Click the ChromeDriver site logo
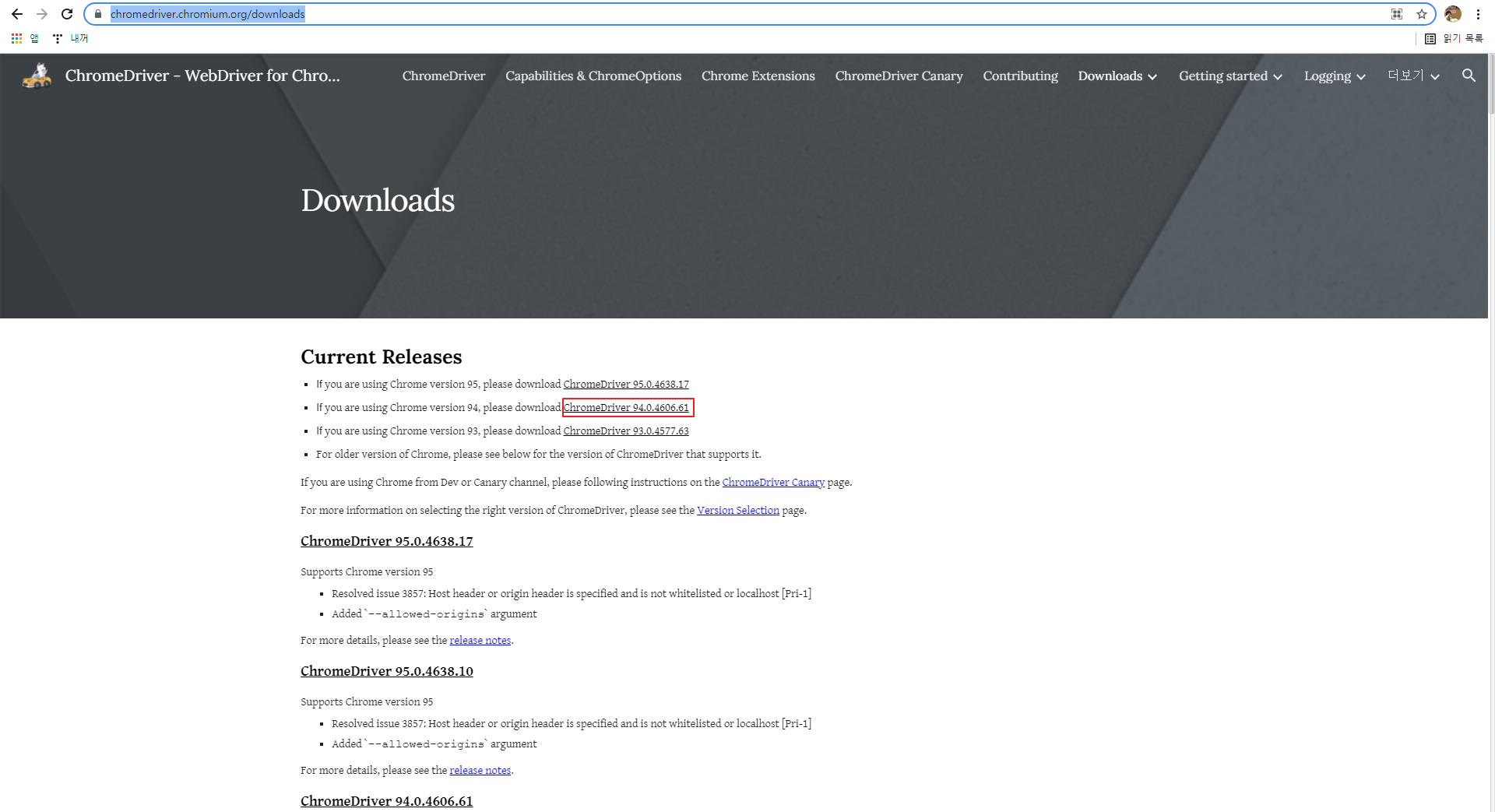Image resolution: width=1495 pixels, height=812 pixels. 37,76
